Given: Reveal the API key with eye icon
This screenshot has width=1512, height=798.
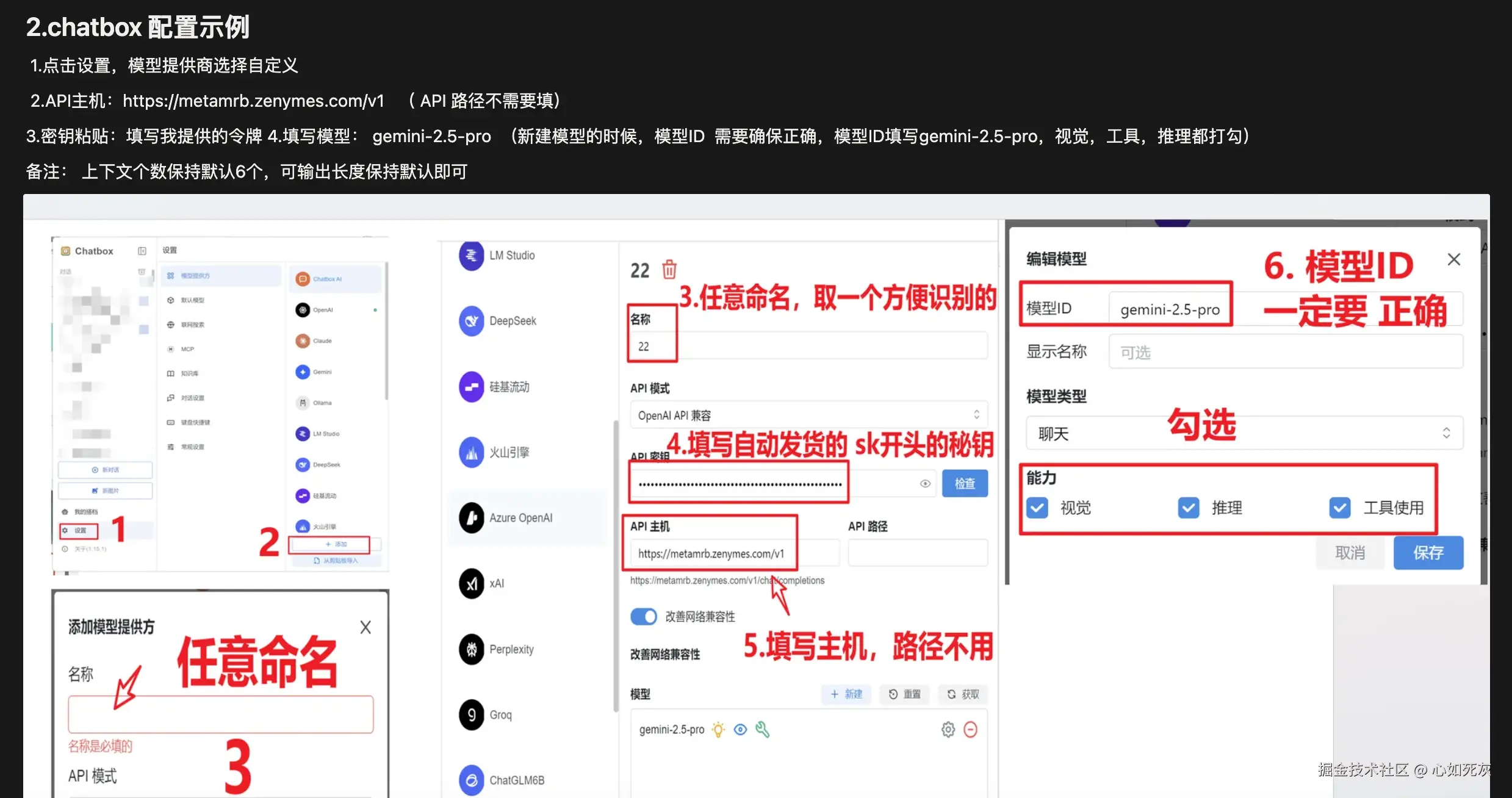Looking at the screenshot, I should click(924, 483).
